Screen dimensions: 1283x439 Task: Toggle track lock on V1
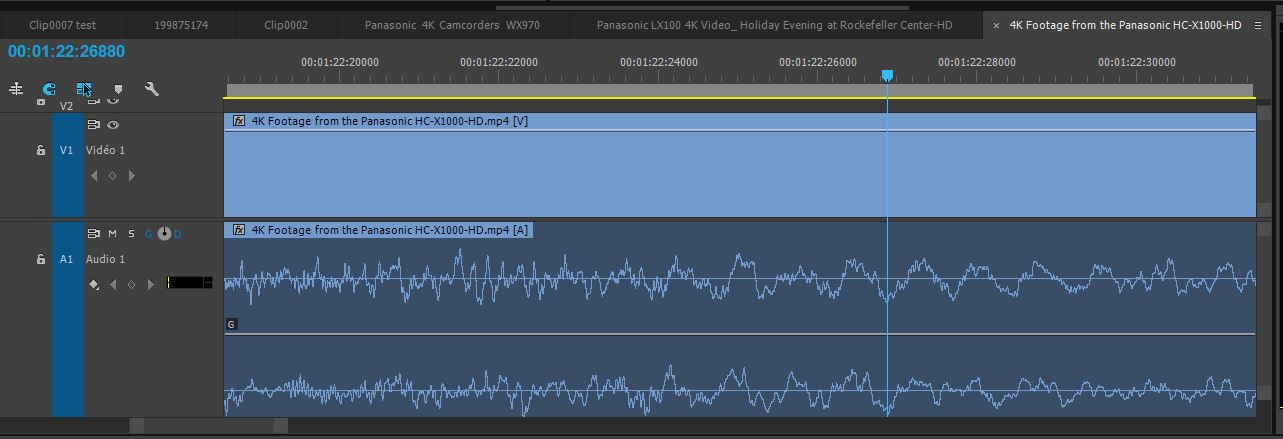click(41, 150)
